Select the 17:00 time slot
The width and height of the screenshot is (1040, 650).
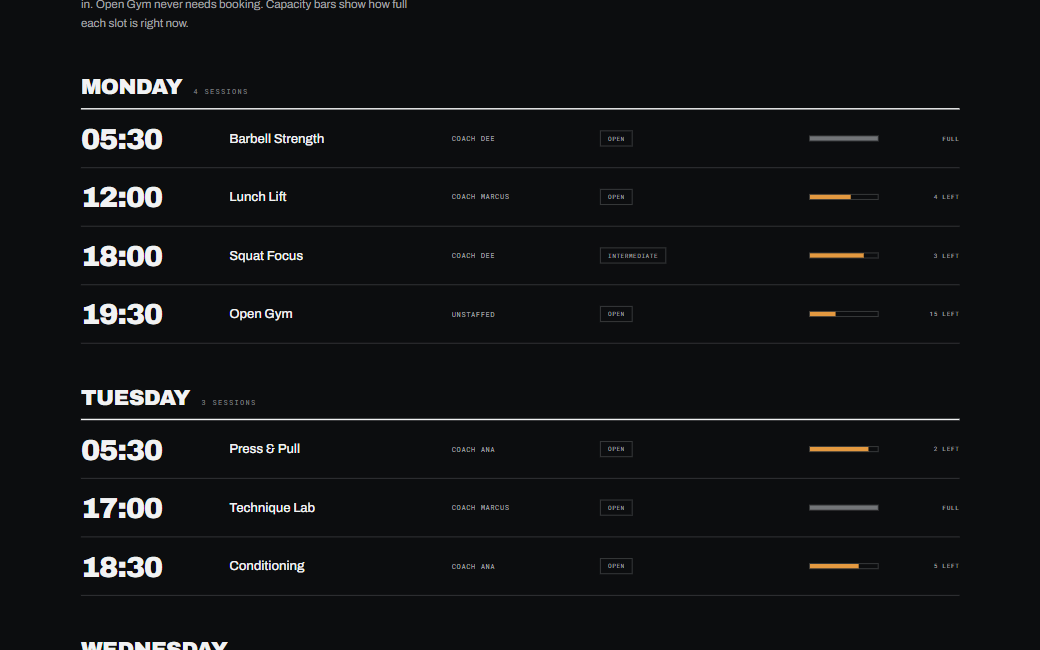122,508
